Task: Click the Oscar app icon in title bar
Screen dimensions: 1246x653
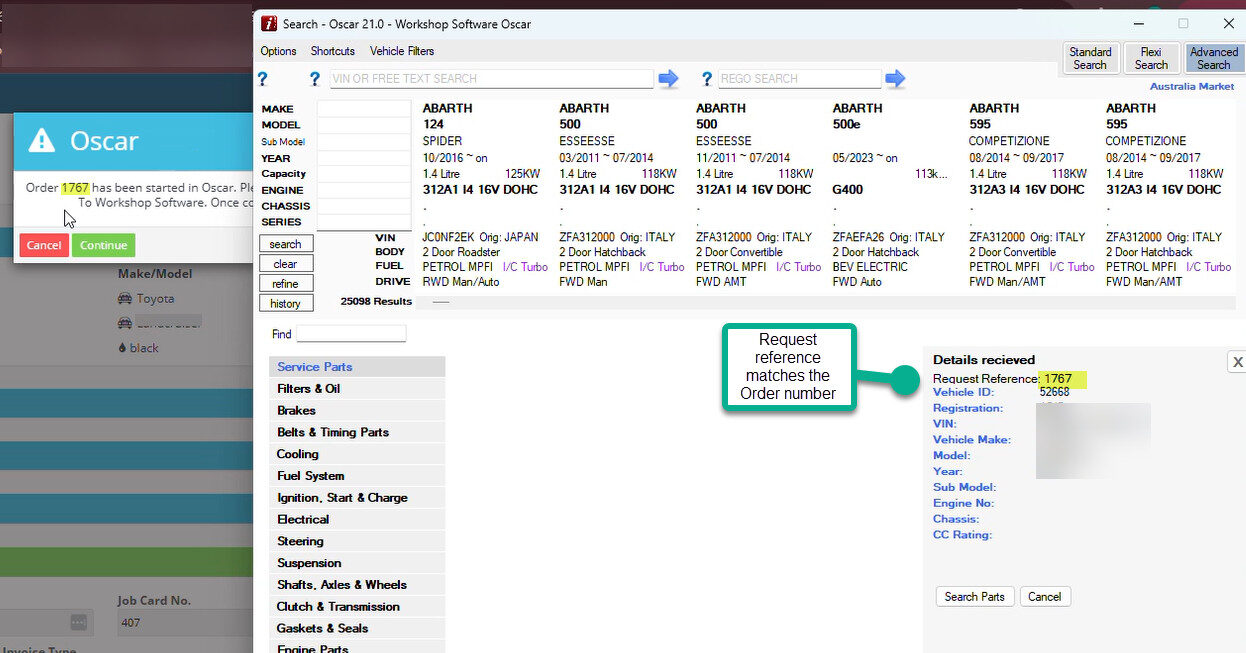Action: point(269,23)
